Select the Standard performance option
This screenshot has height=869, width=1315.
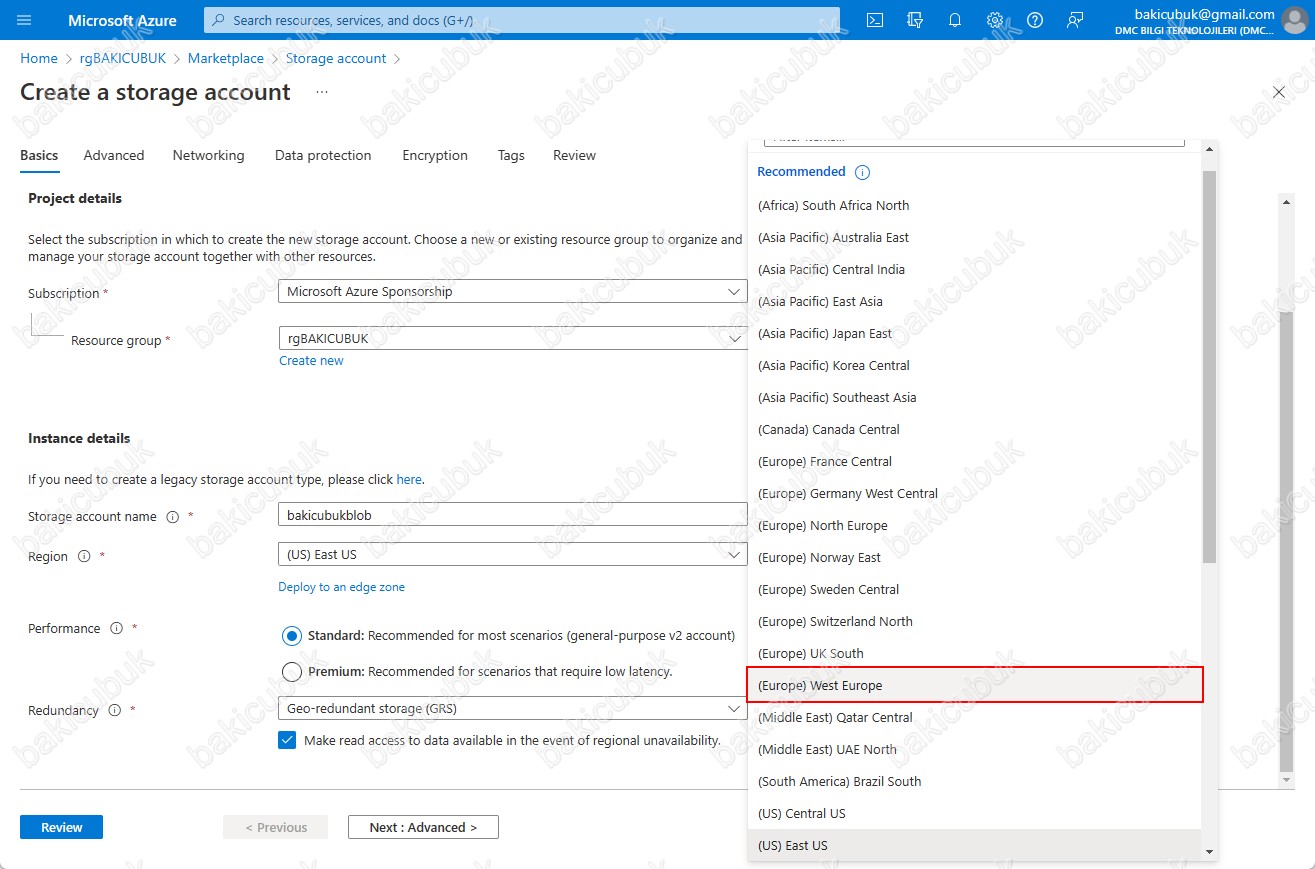(292, 636)
